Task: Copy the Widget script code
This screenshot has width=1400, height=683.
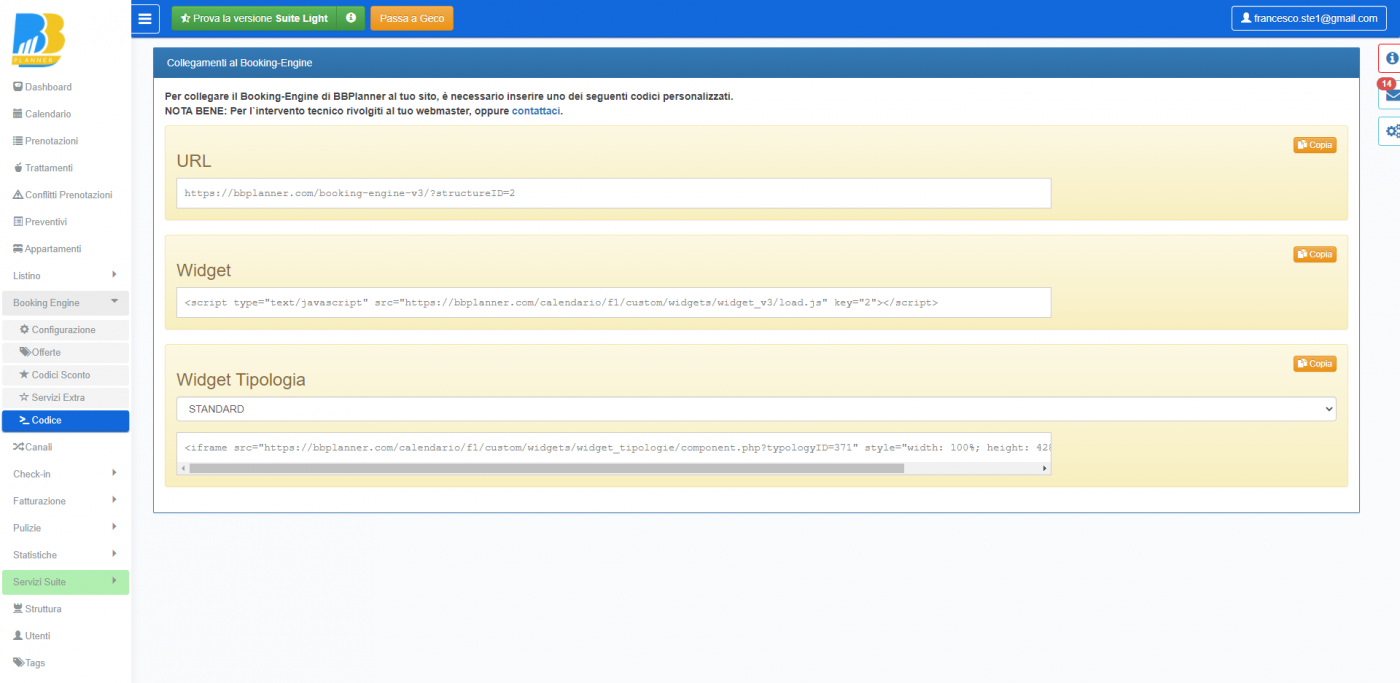Action: (1315, 254)
